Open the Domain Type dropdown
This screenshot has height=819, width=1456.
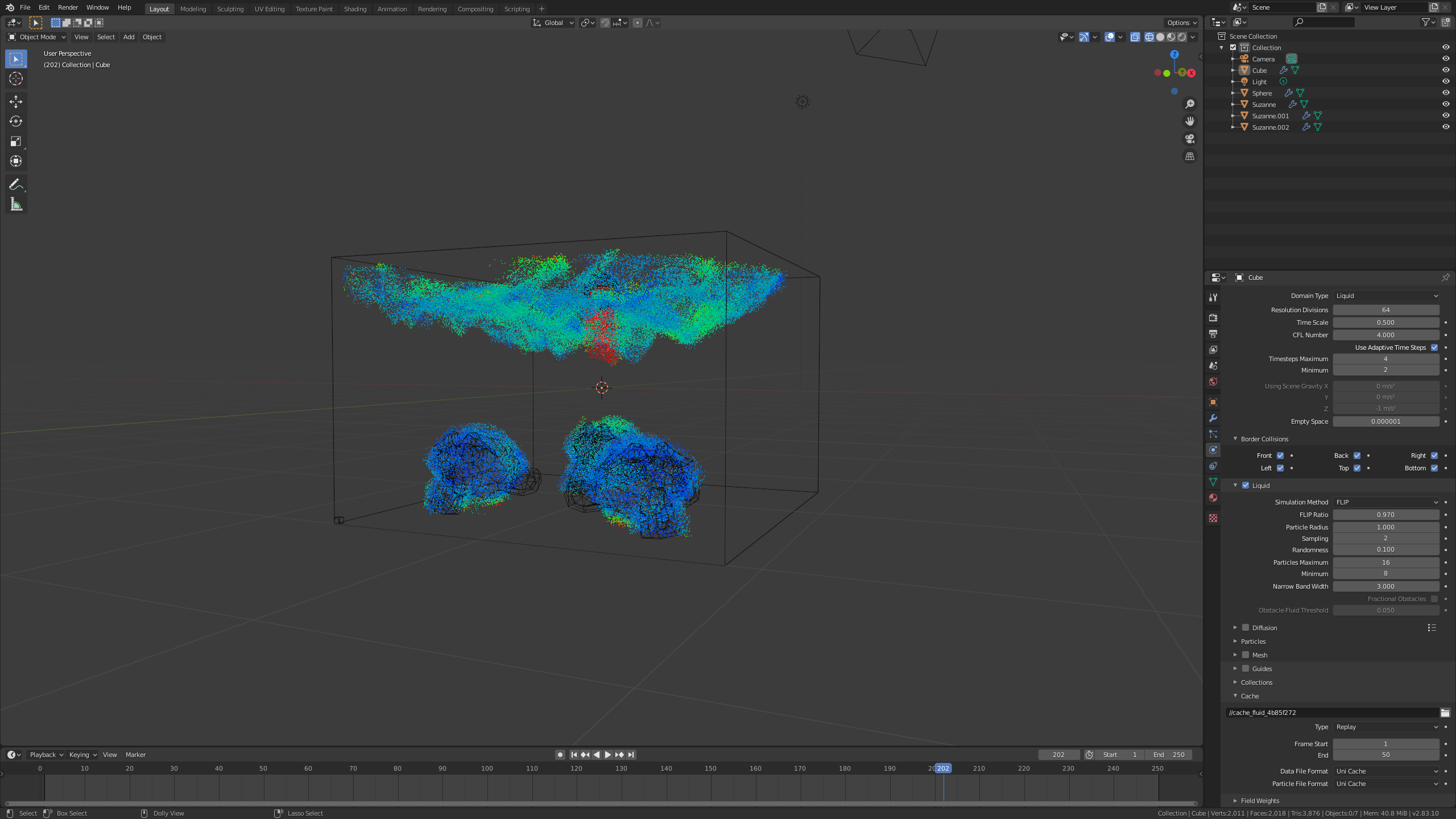pyautogui.click(x=1385, y=296)
